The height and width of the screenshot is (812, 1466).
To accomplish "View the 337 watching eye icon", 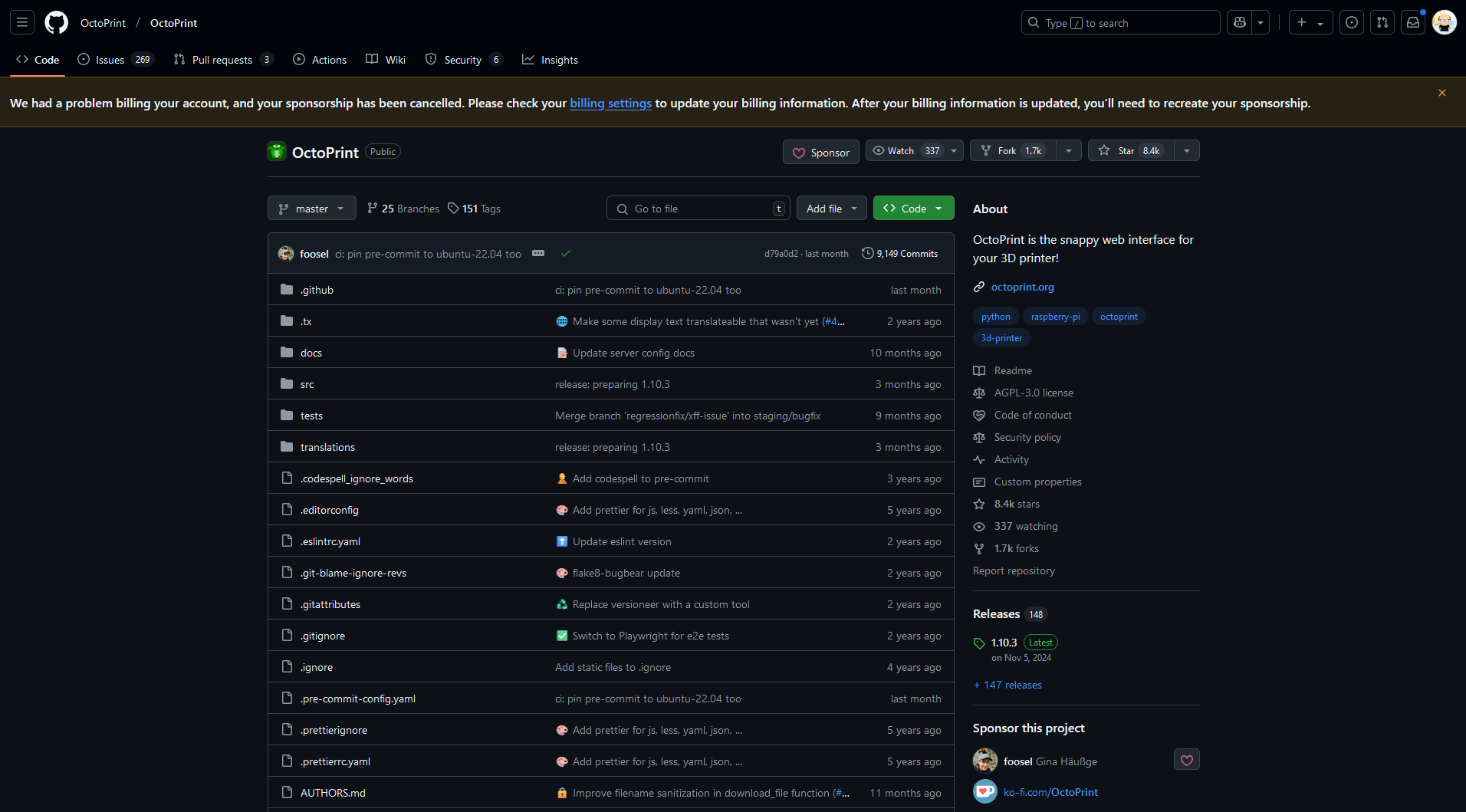I will (979, 527).
